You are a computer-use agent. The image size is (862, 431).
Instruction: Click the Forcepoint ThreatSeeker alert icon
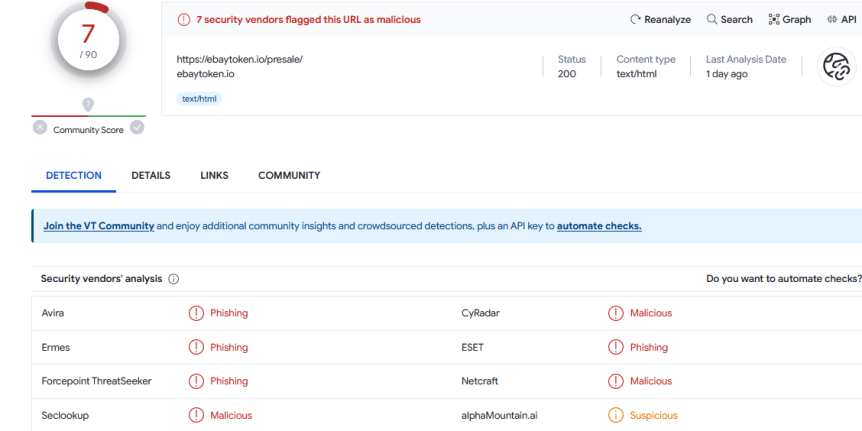coord(196,381)
